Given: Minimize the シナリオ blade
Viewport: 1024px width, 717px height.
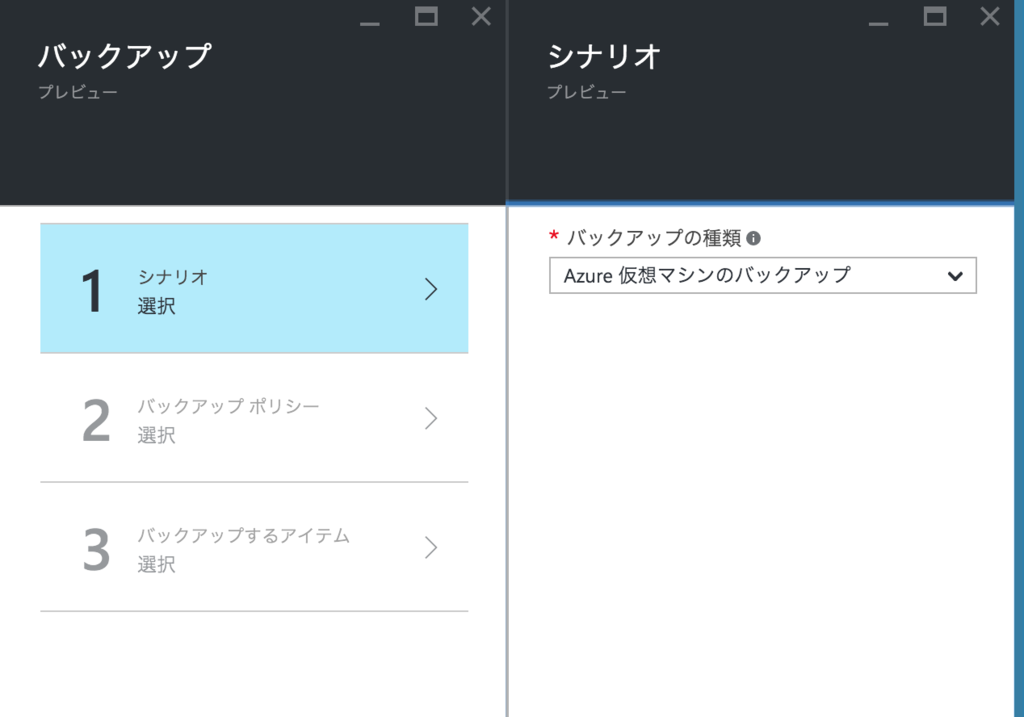Looking at the screenshot, I should pyautogui.click(x=878, y=24).
